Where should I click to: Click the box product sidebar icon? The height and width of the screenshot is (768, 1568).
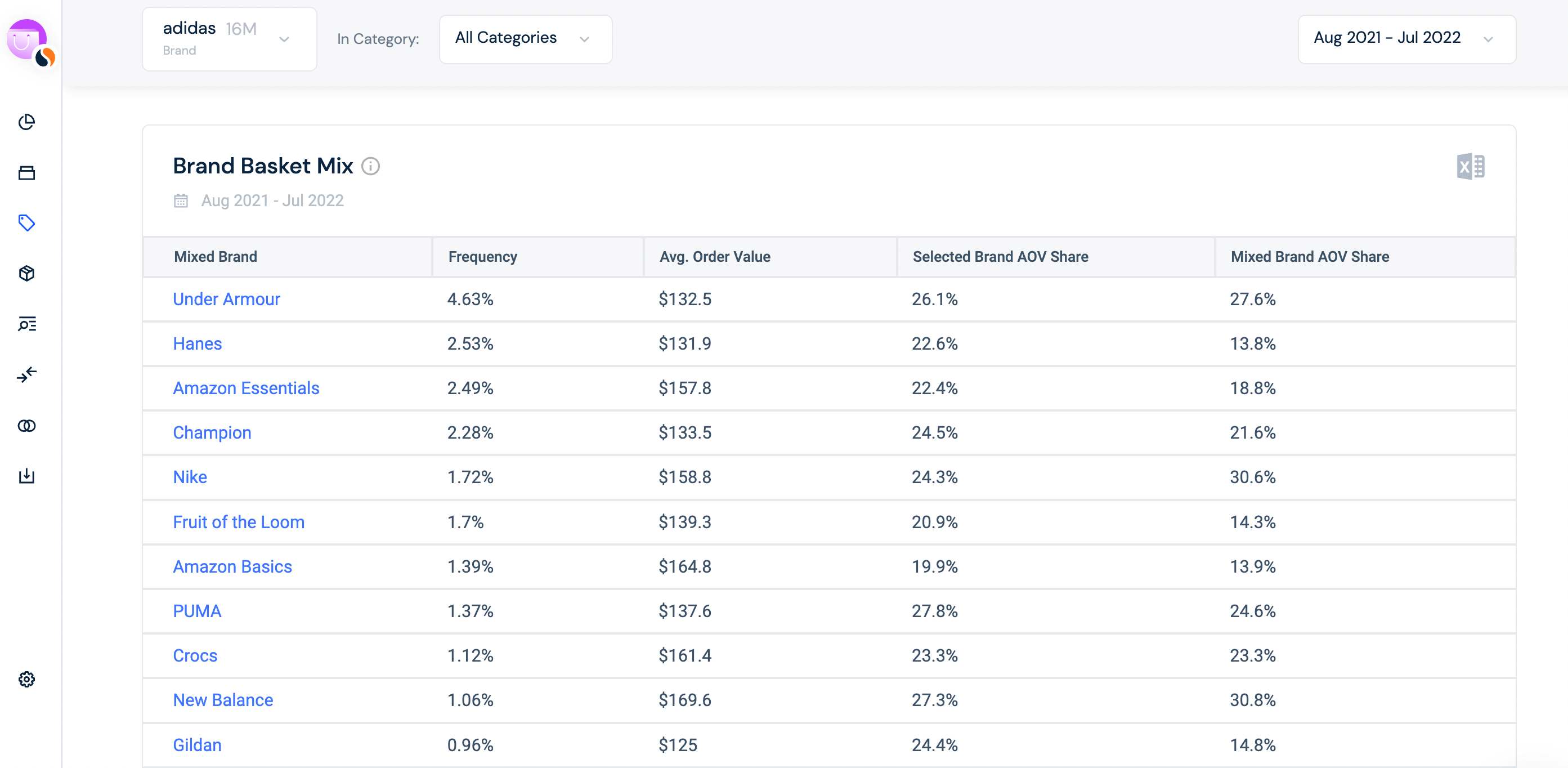pos(26,274)
